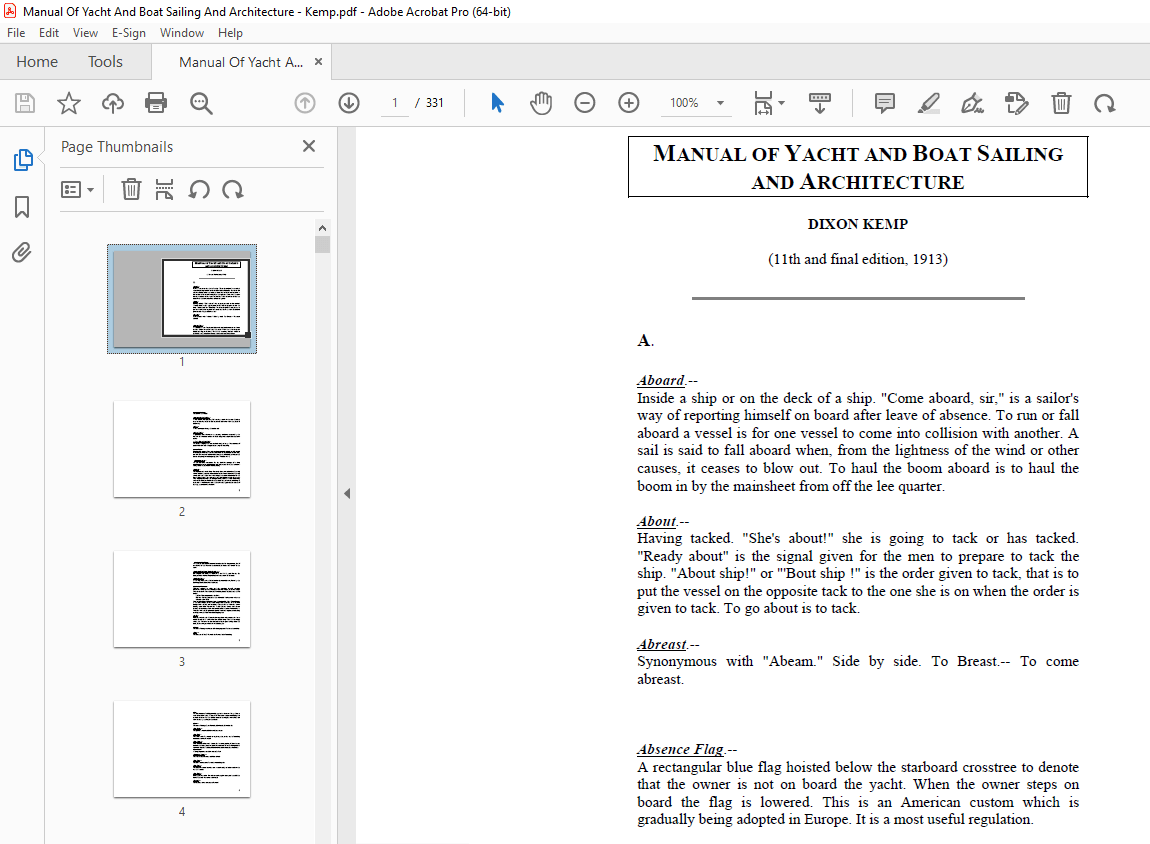Viewport: 1150px width, 844px height.
Task: Click the Stamp tool icon
Action: (1017, 103)
